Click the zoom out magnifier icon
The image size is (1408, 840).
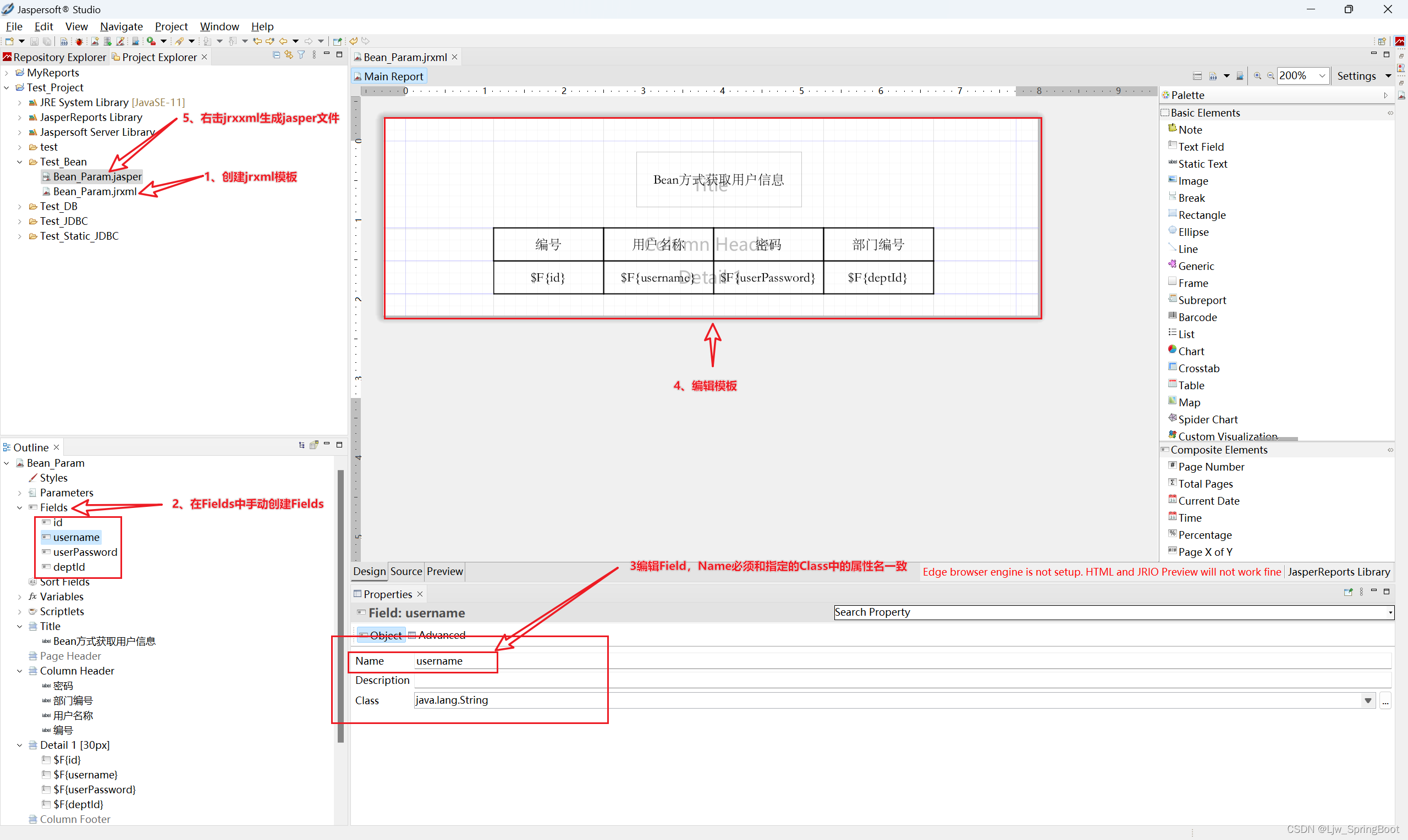[x=1270, y=76]
